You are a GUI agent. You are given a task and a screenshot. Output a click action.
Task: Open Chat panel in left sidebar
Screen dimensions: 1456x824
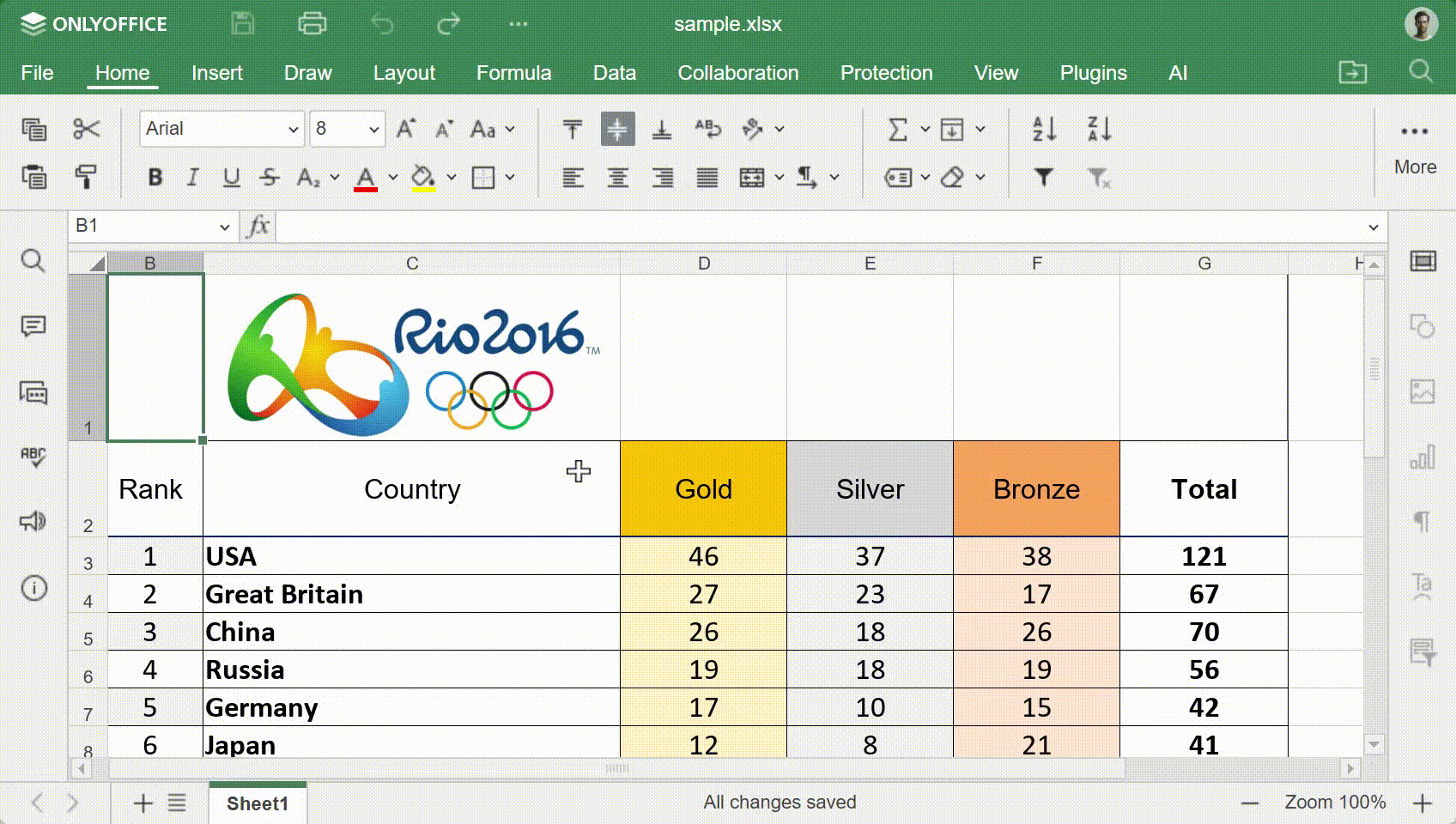33,392
